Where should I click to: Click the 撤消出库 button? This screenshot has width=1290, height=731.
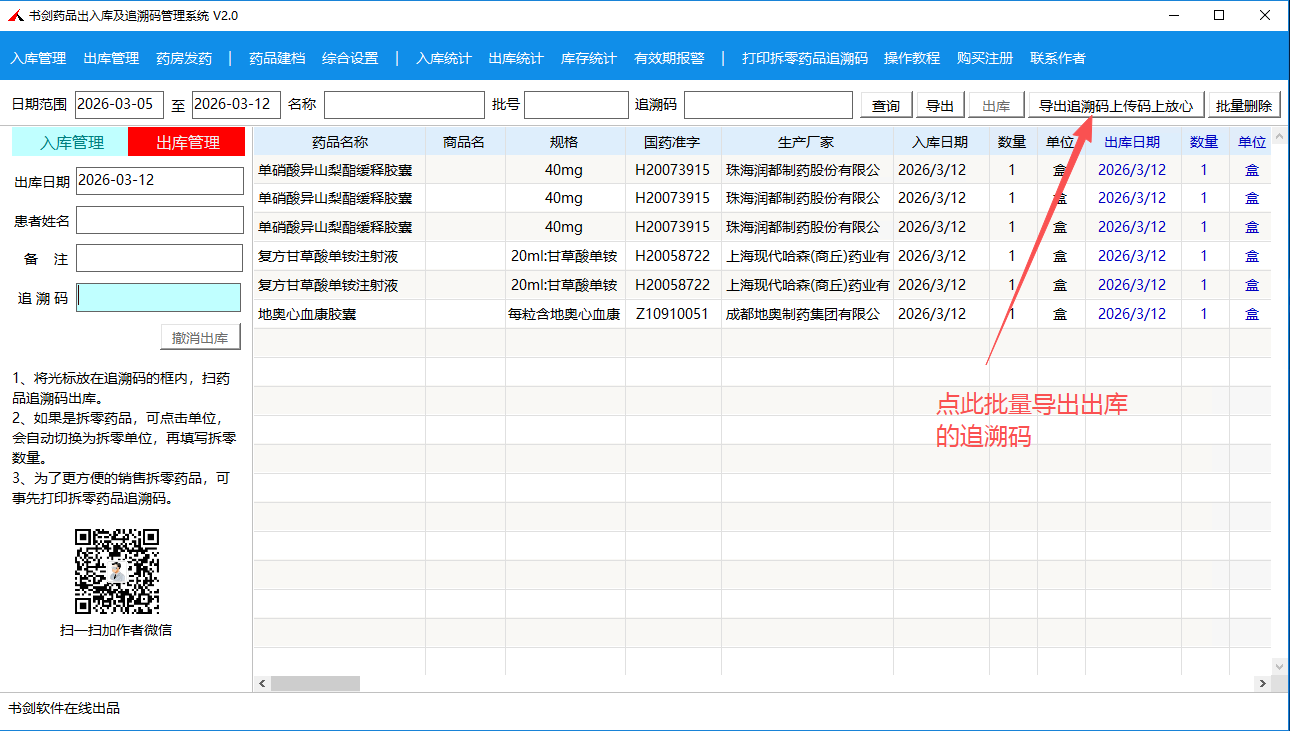point(200,338)
